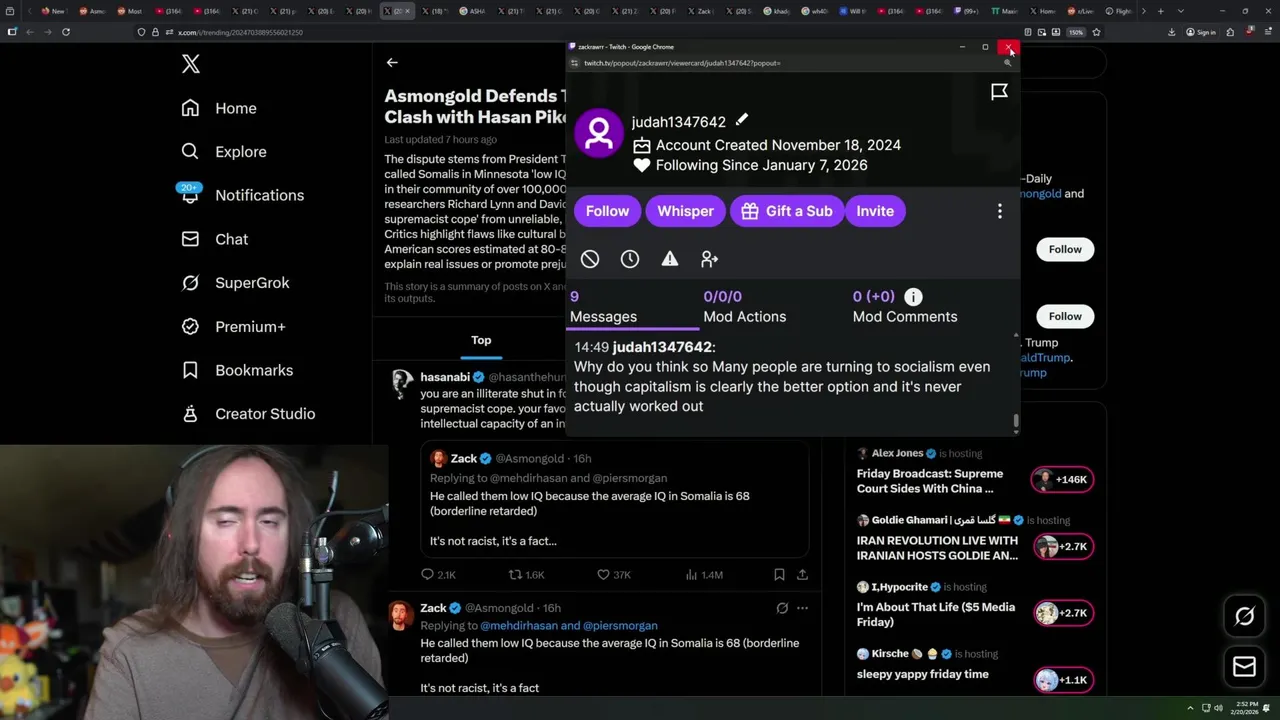Viewport: 1280px width, 720px height.
Task: Click the +1.1K listeners badge for Kirsche
Action: [x=1062, y=680]
